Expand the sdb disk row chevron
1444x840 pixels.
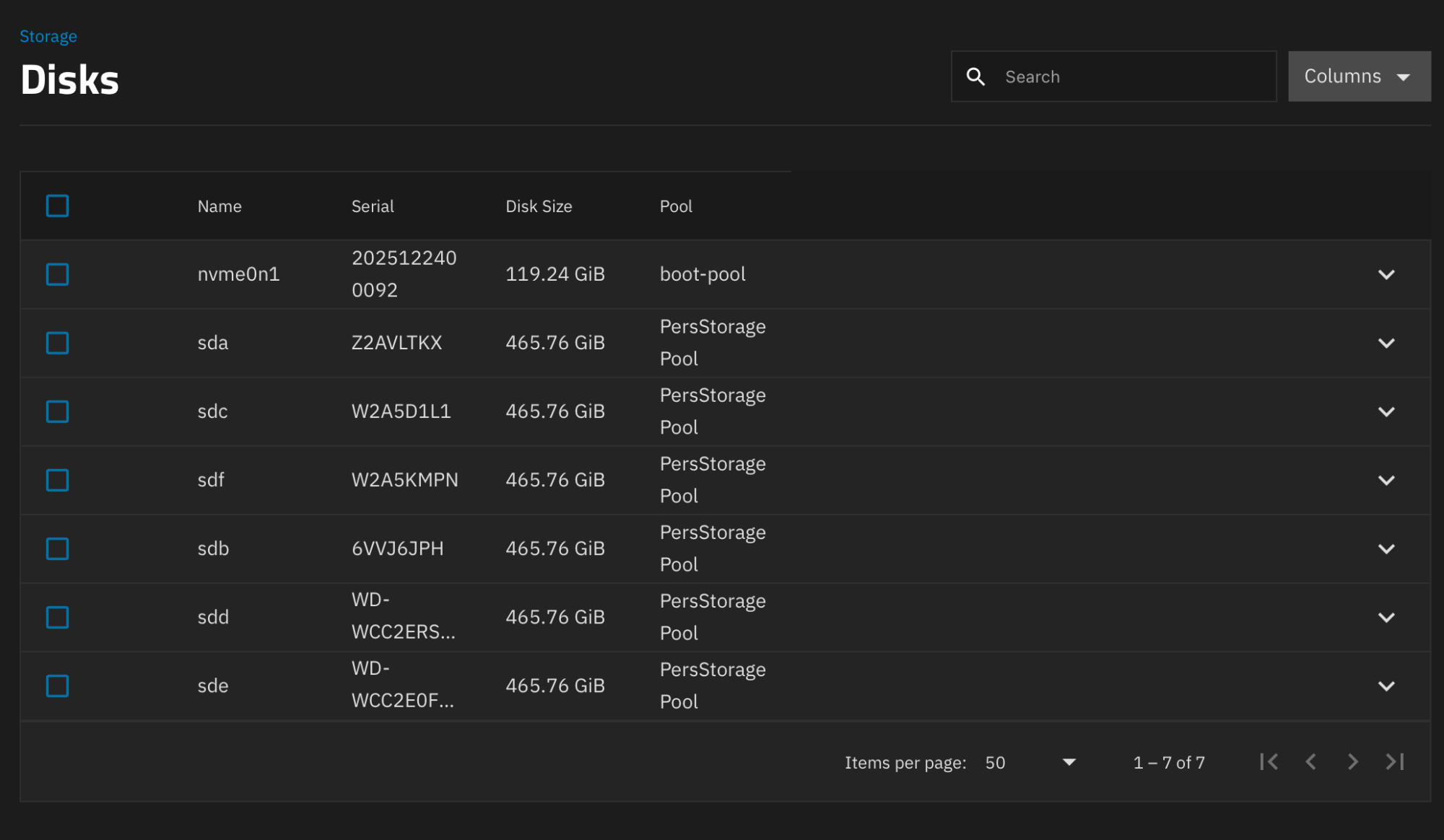point(1386,548)
